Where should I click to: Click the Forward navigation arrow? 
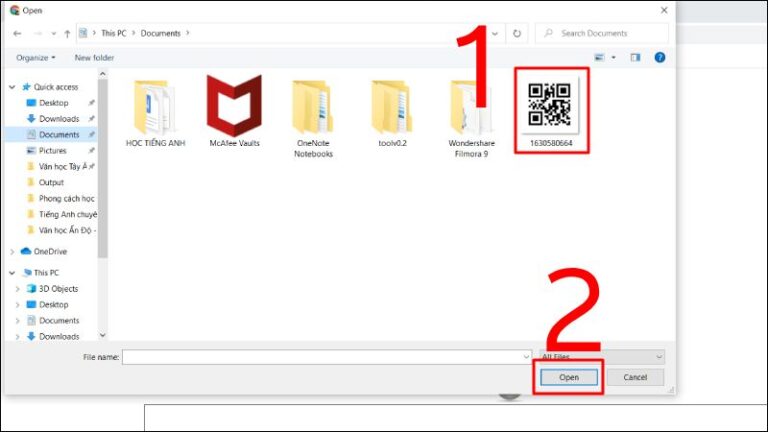38,33
